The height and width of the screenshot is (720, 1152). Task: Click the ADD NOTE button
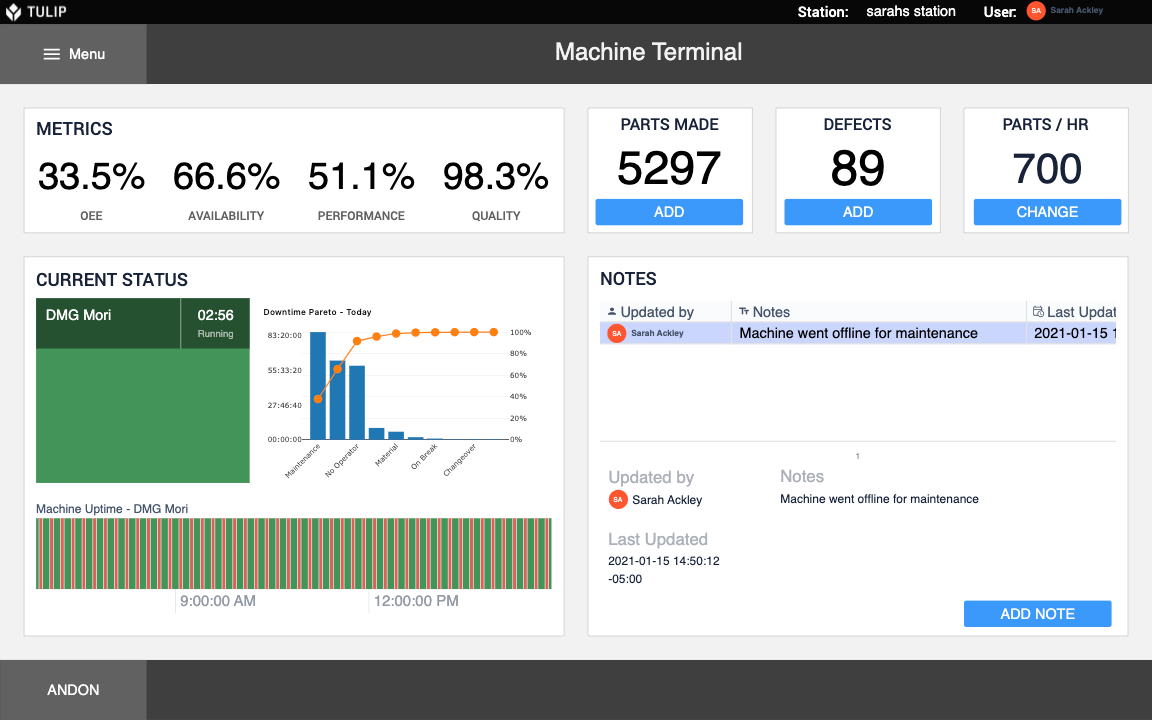[1037, 613]
